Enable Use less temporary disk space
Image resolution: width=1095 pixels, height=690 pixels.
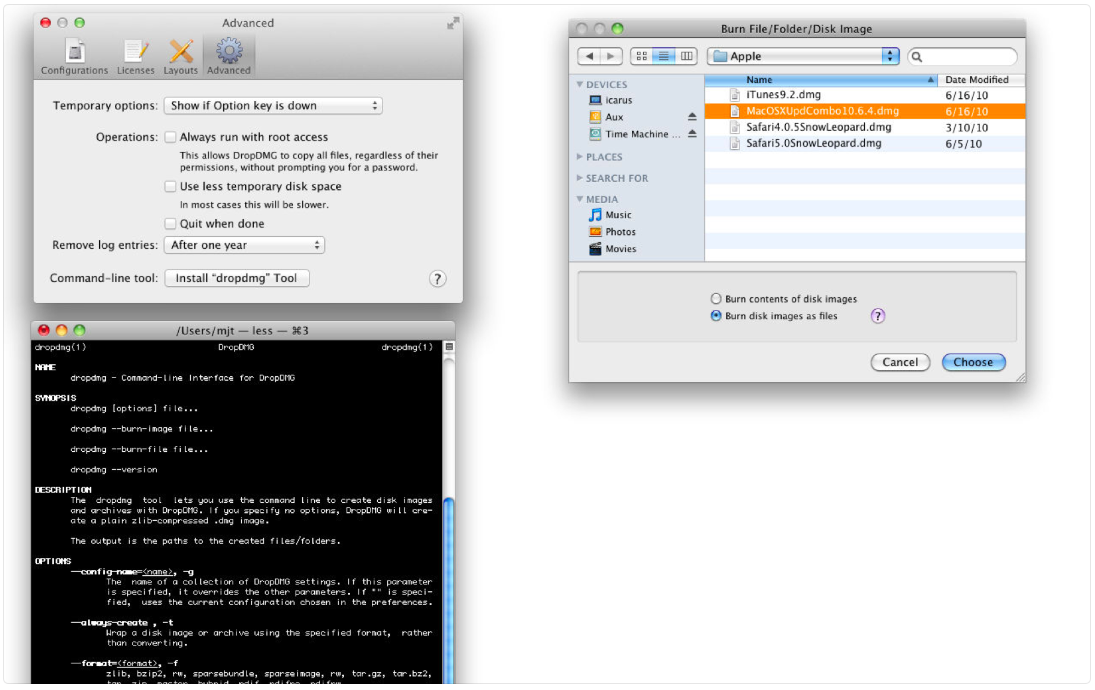coord(170,186)
